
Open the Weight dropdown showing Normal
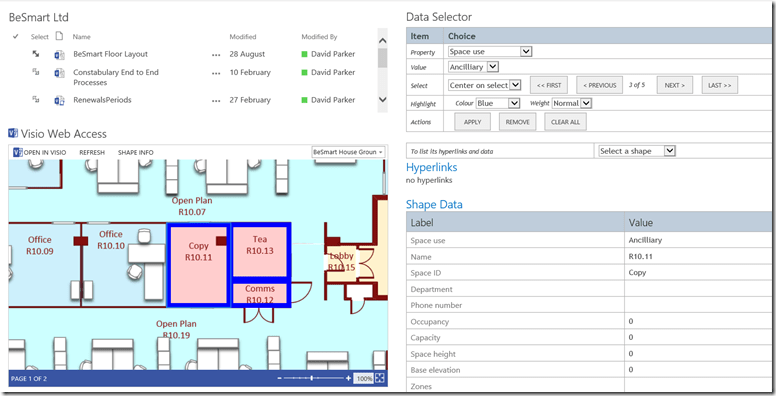572,103
